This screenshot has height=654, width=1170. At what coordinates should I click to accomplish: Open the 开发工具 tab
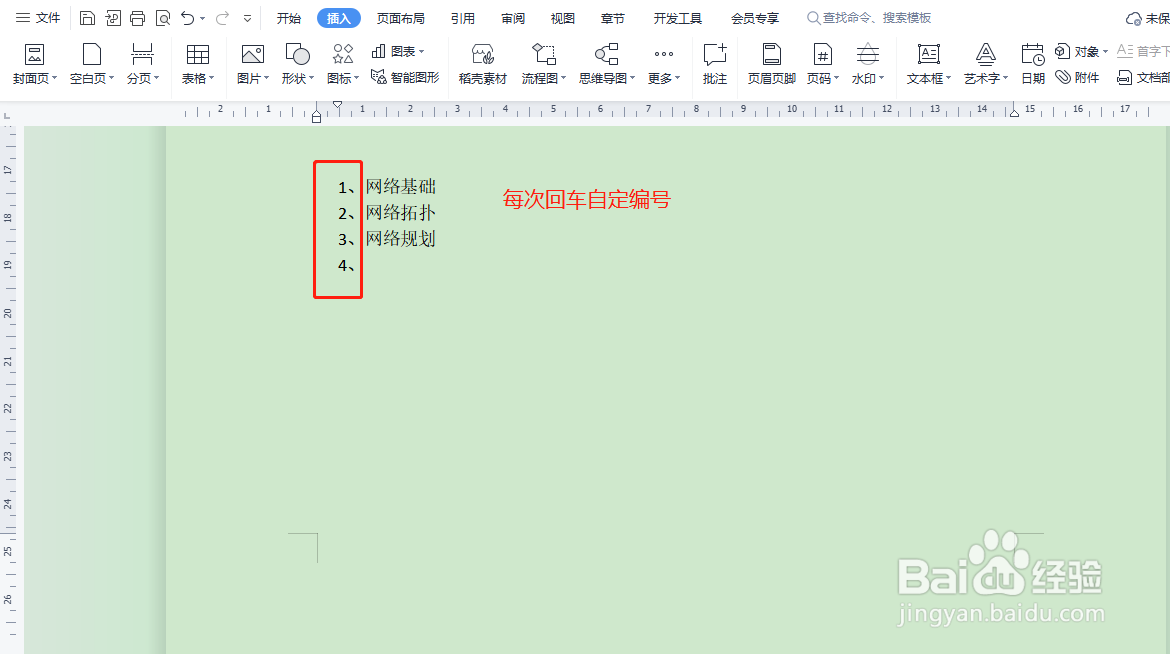point(678,18)
